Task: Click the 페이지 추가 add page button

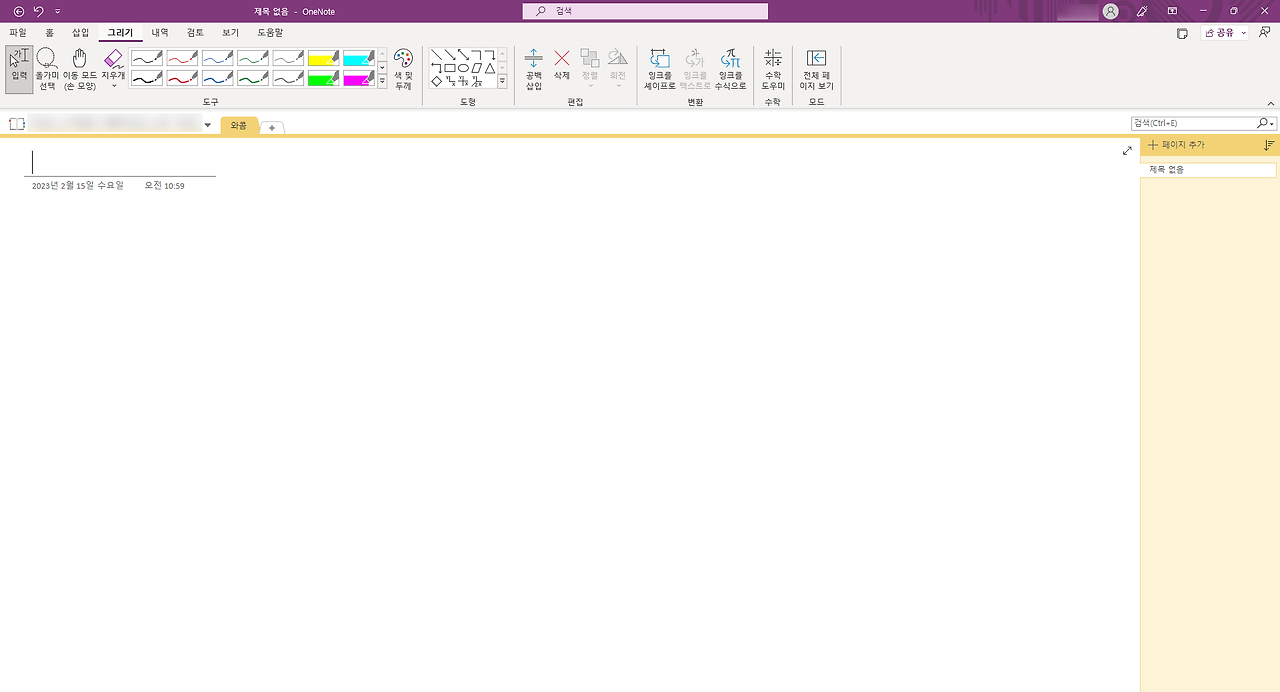Action: pos(1178,144)
